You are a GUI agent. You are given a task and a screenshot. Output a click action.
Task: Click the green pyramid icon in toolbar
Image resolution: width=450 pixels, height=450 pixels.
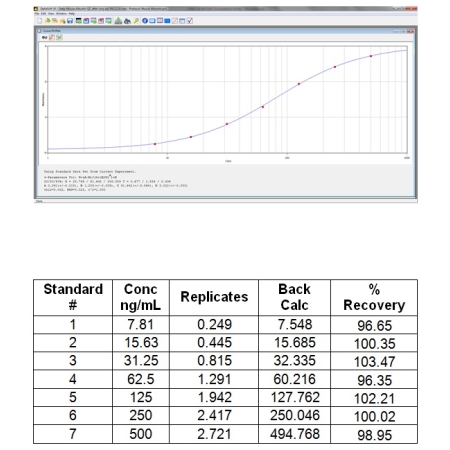tap(118, 21)
